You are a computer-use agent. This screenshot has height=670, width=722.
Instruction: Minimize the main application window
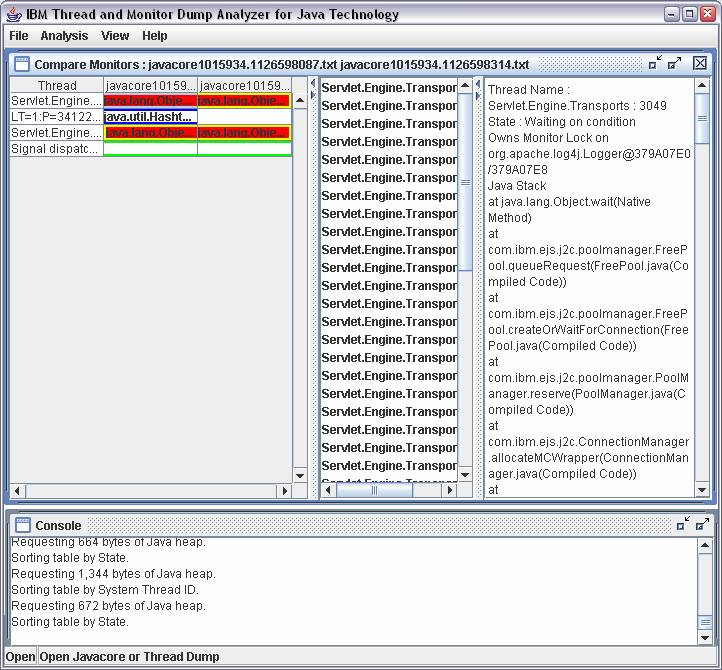click(672, 14)
